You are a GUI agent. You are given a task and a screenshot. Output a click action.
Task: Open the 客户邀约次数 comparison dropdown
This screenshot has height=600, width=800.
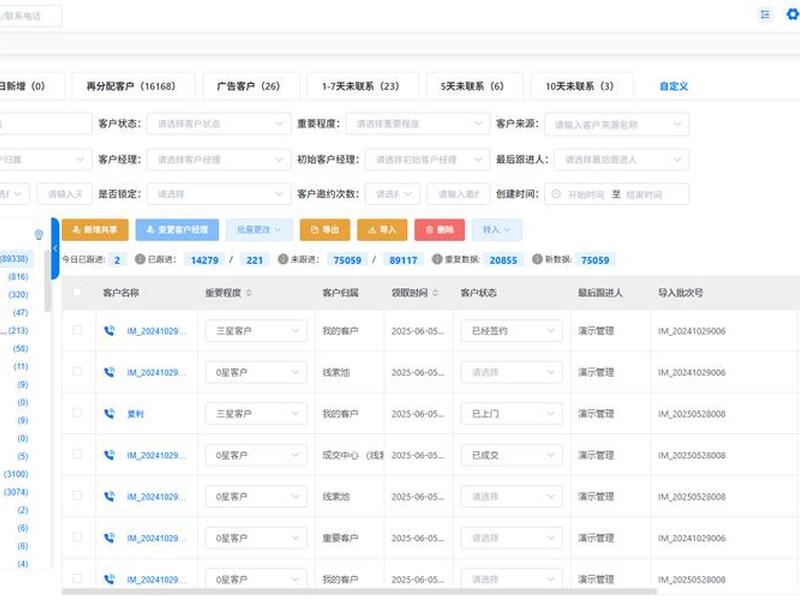click(392, 194)
